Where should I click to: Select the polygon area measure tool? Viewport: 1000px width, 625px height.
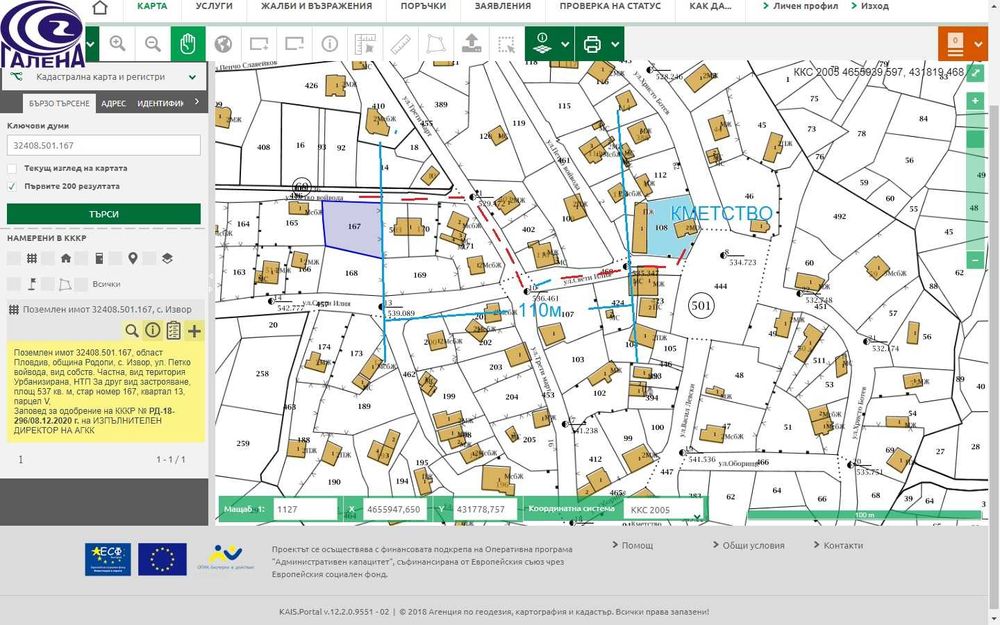[436, 44]
